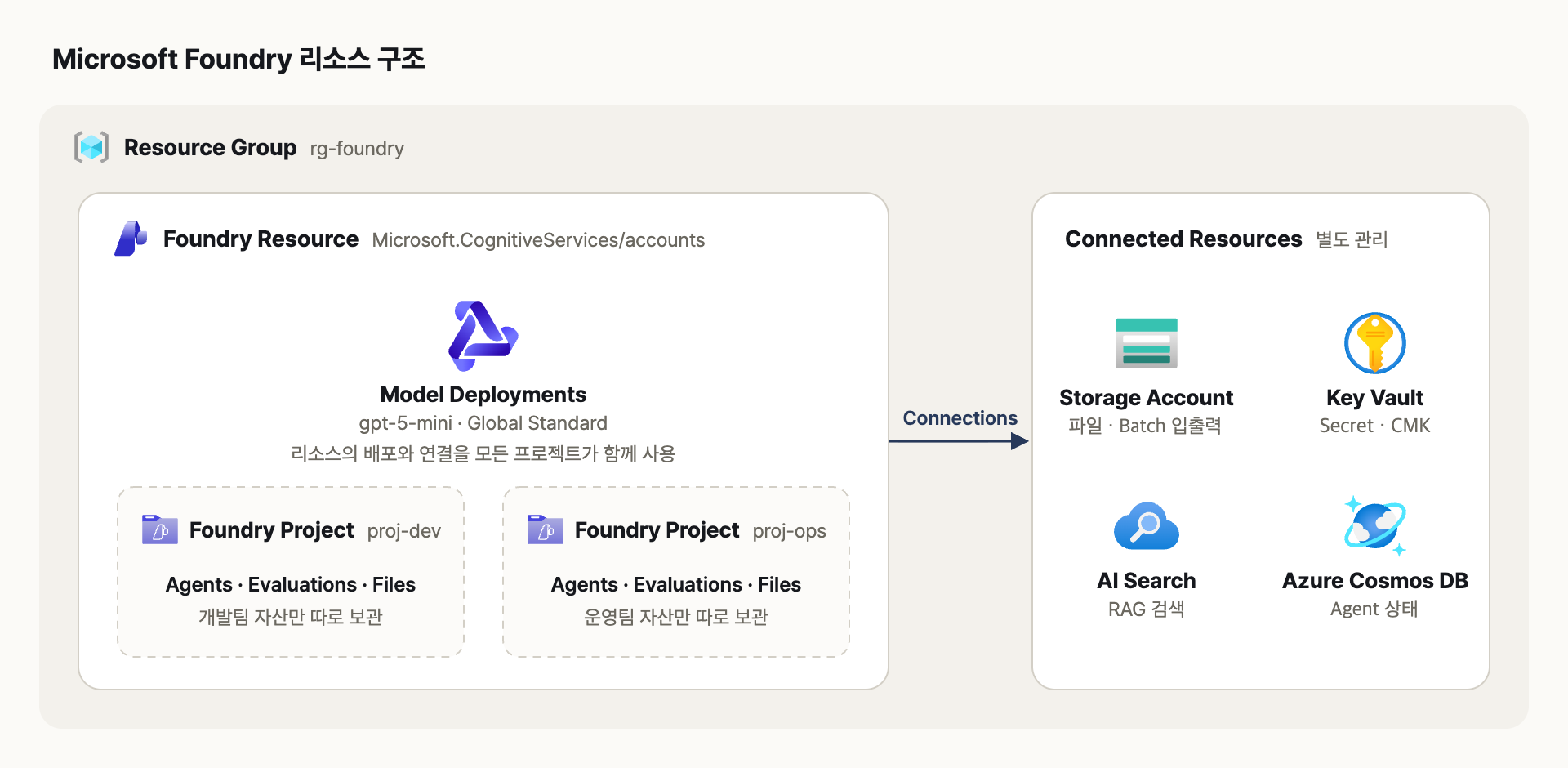Select the AI Search cloud icon
1568x768 pixels.
(1147, 526)
